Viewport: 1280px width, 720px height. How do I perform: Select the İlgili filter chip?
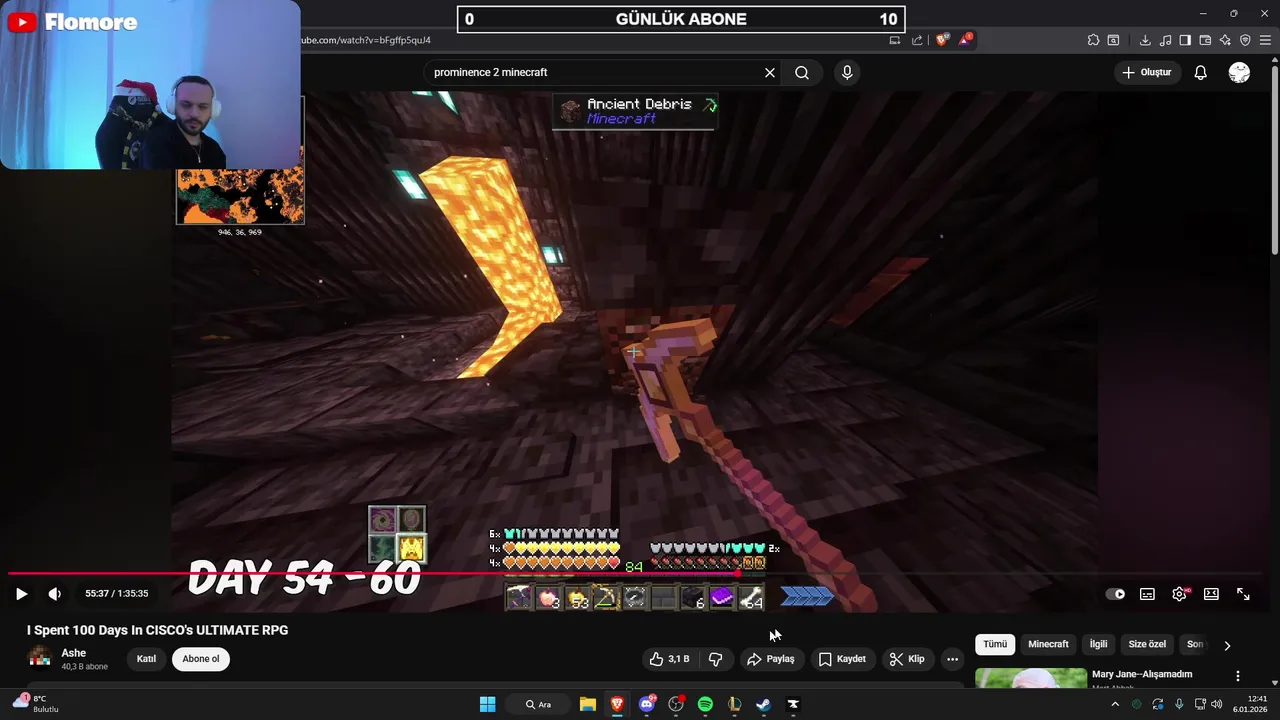[1099, 645]
